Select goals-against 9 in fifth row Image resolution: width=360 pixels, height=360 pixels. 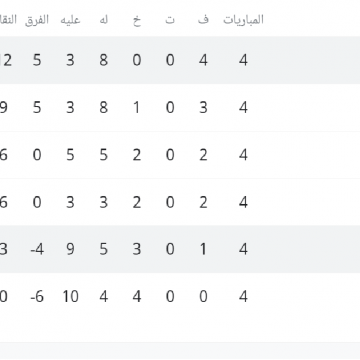tap(70, 249)
